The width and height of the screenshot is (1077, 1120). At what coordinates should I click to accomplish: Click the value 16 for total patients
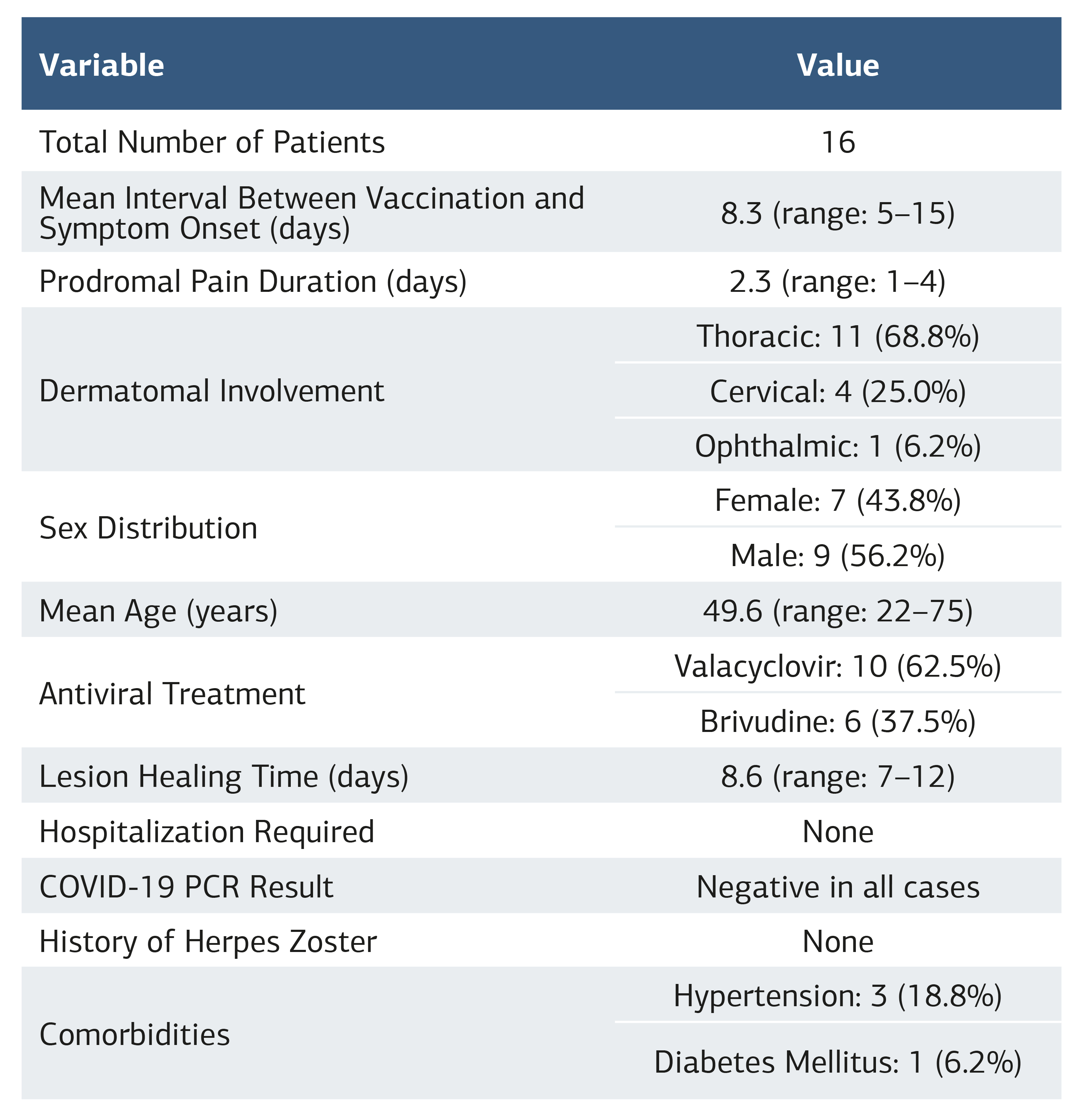click(x=838, y=142)
